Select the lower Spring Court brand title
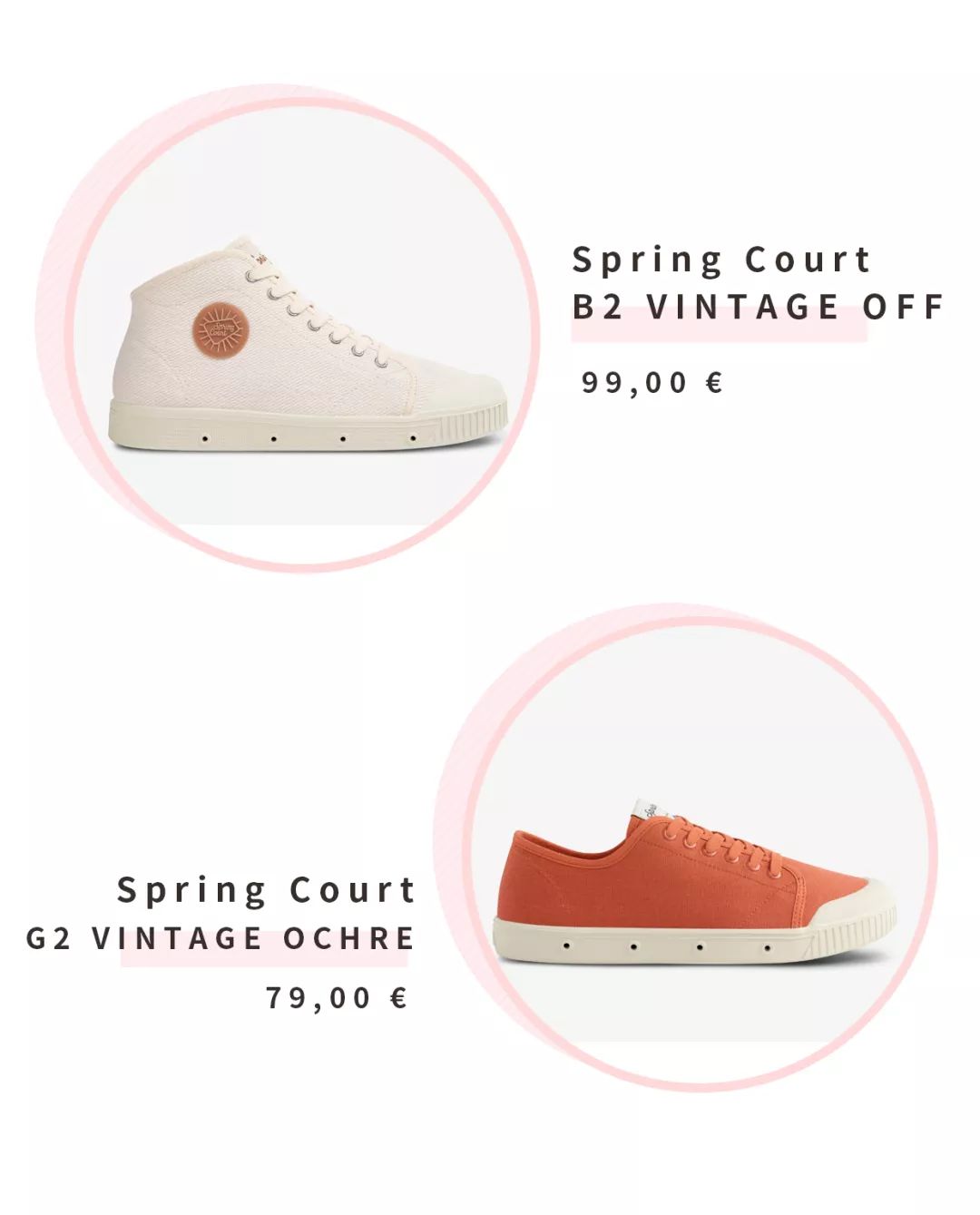The image size is (980, 1215). coord(266,890)
